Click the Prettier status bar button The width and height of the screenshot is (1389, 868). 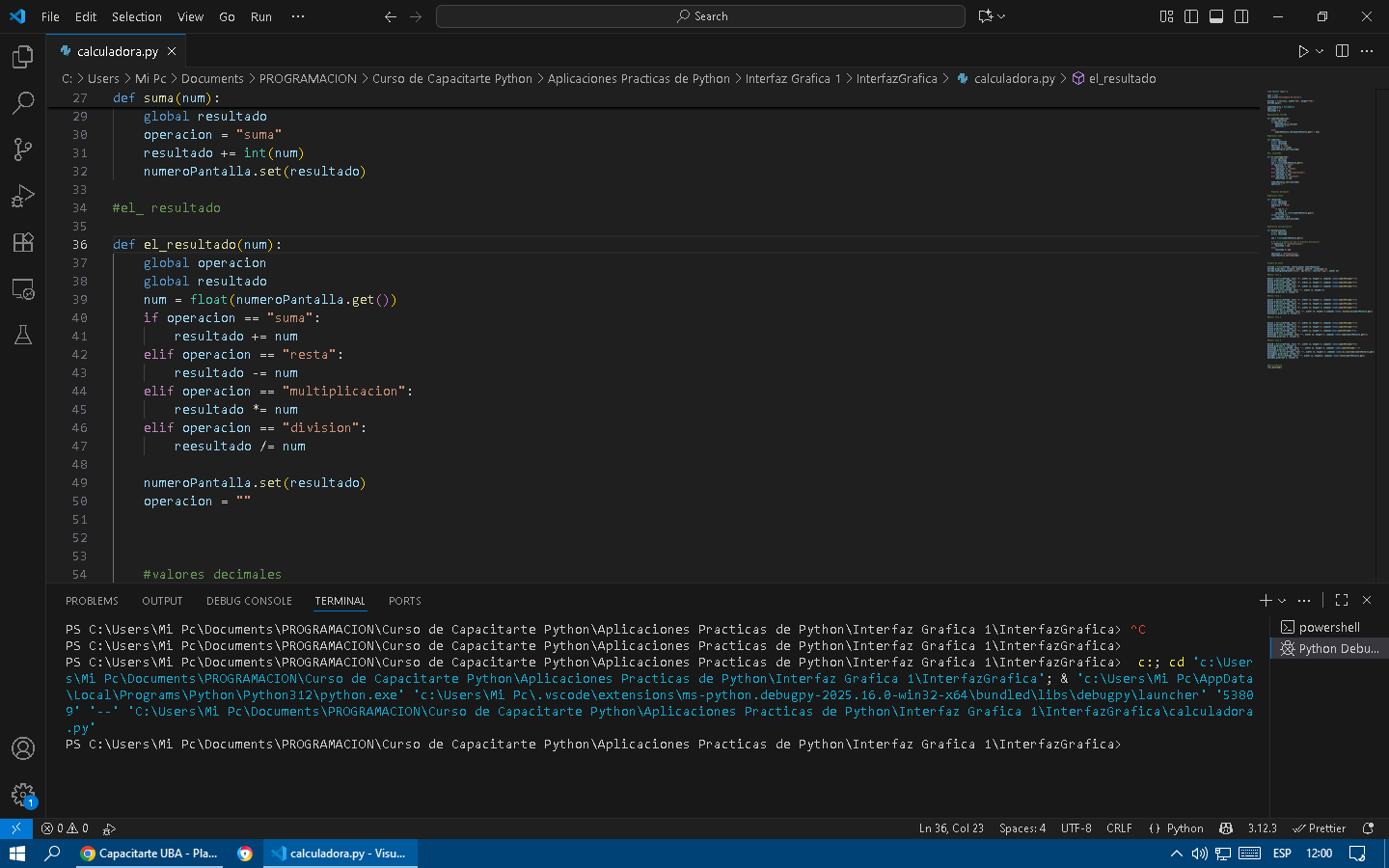[x=1320, y=828]
